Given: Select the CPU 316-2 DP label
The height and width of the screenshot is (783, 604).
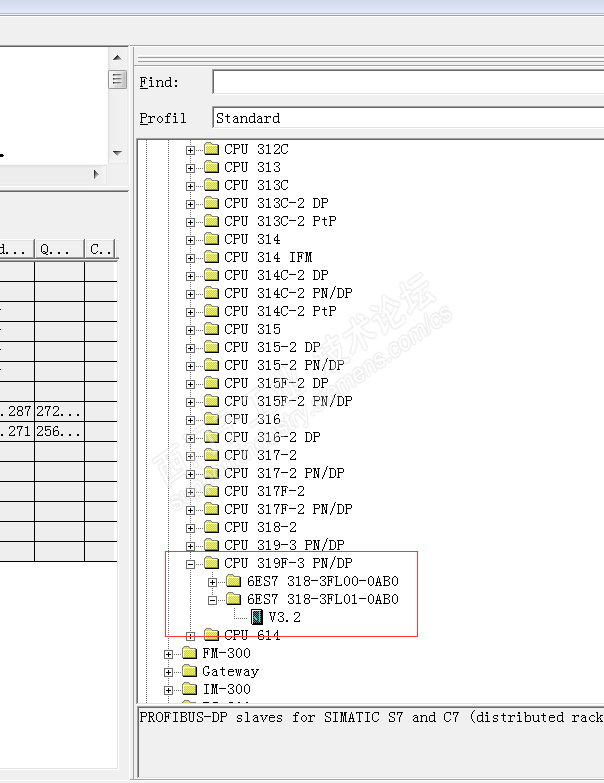Looking at the screenshot, I should coord(272,437).
